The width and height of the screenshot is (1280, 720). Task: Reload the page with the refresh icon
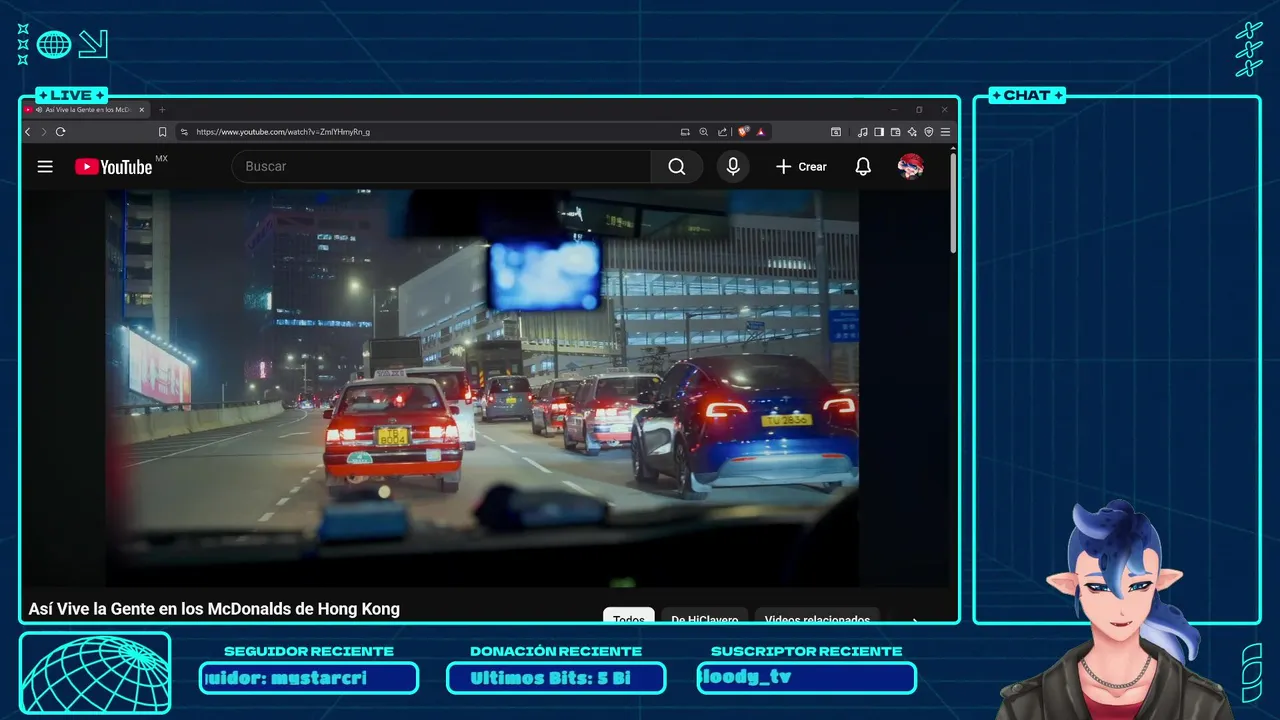[x=61, y=132]
